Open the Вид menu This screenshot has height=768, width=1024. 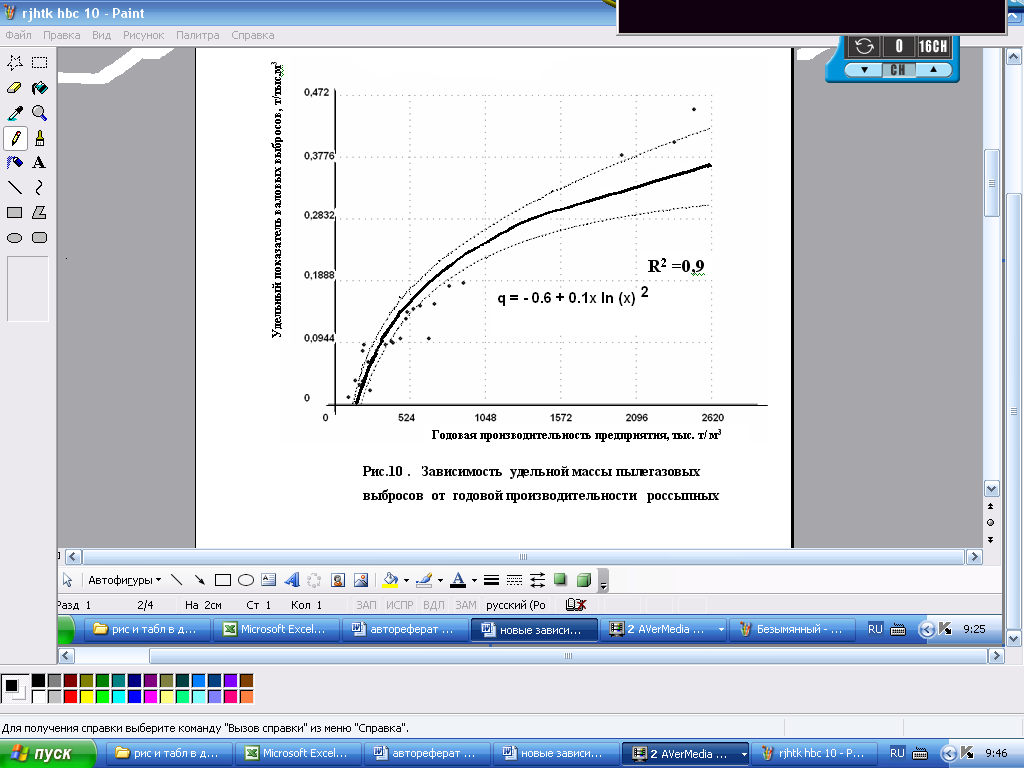(x=101, y=35)
